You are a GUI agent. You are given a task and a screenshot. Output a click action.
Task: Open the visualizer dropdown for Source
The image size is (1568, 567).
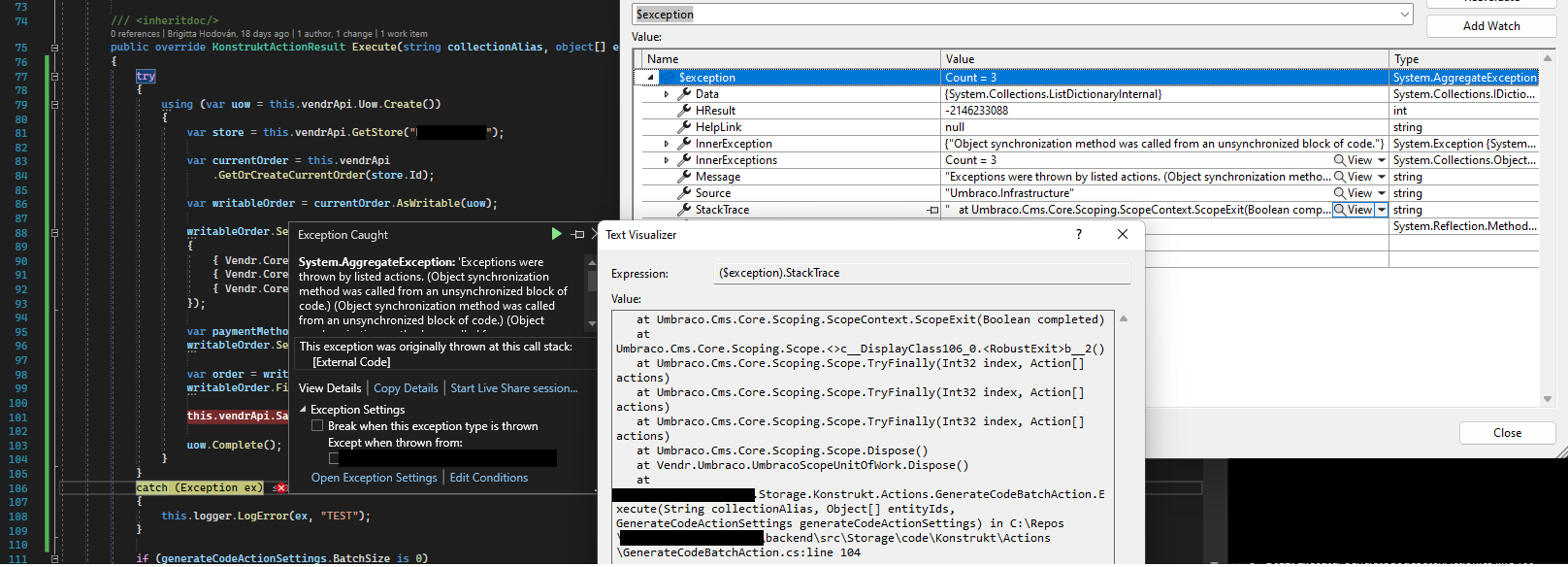tap(1382, 193)
